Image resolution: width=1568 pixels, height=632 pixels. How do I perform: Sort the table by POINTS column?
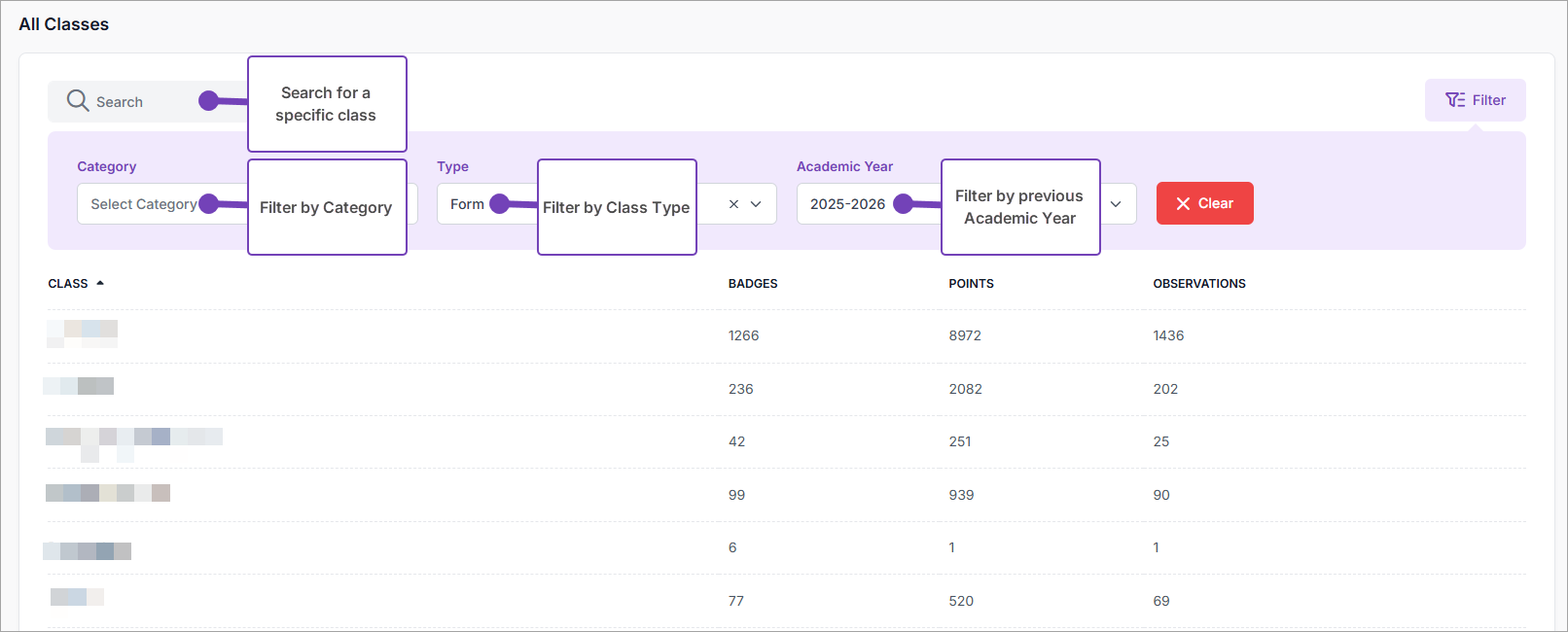971,284
